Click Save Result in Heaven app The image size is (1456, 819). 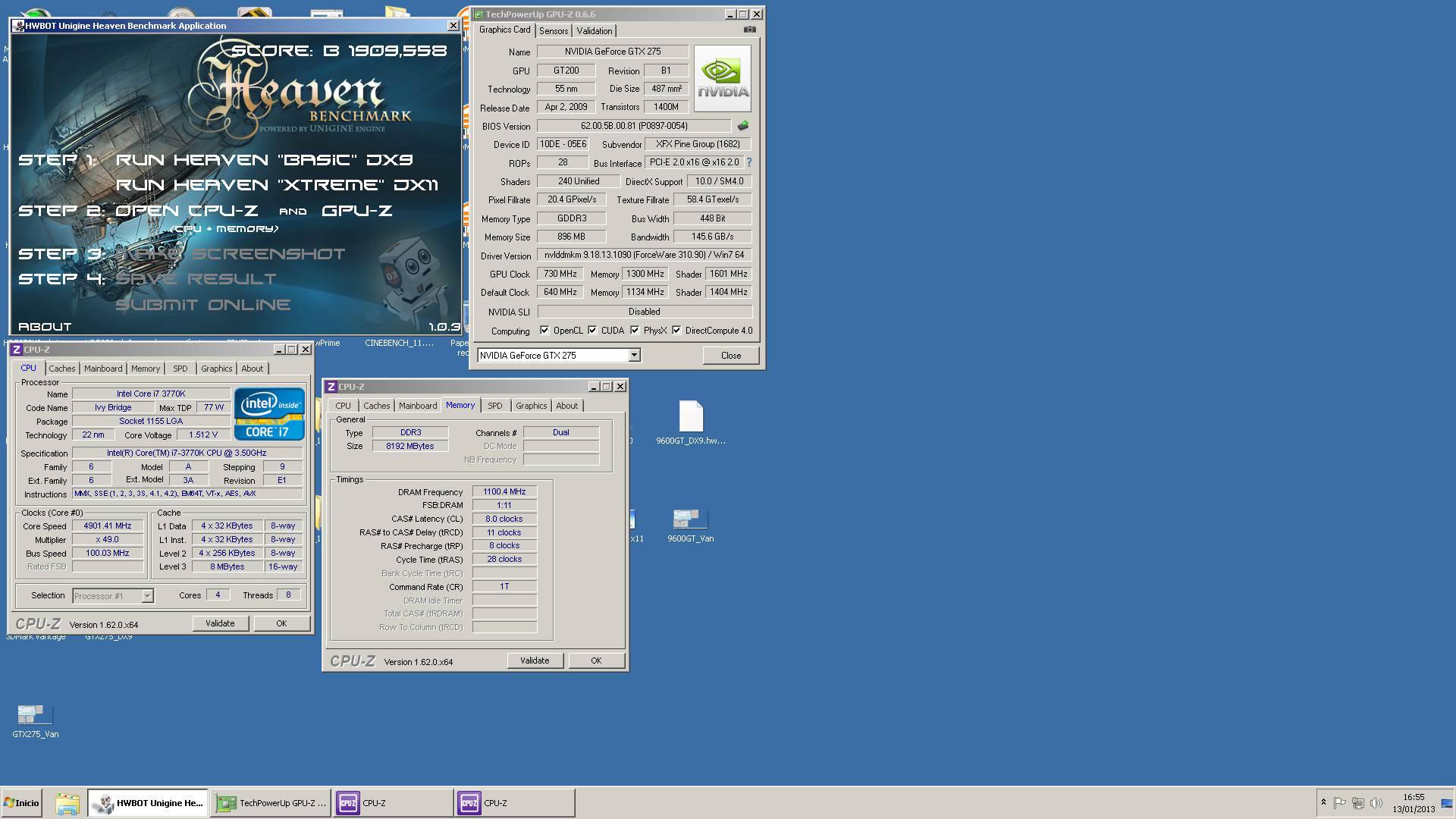196,279
